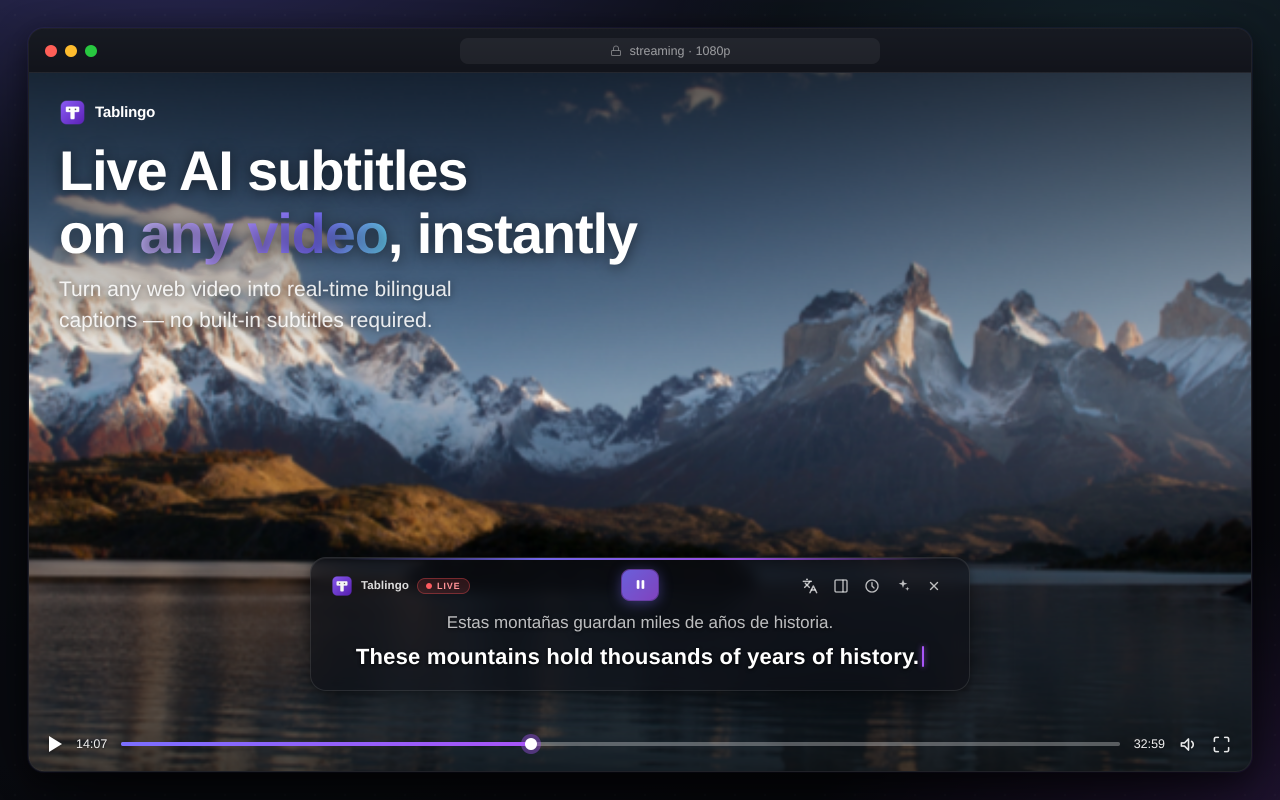The width and height of the screenshot is (1280, 800).
Task: Click the video progress slider handle
Action: click(531, 744)
